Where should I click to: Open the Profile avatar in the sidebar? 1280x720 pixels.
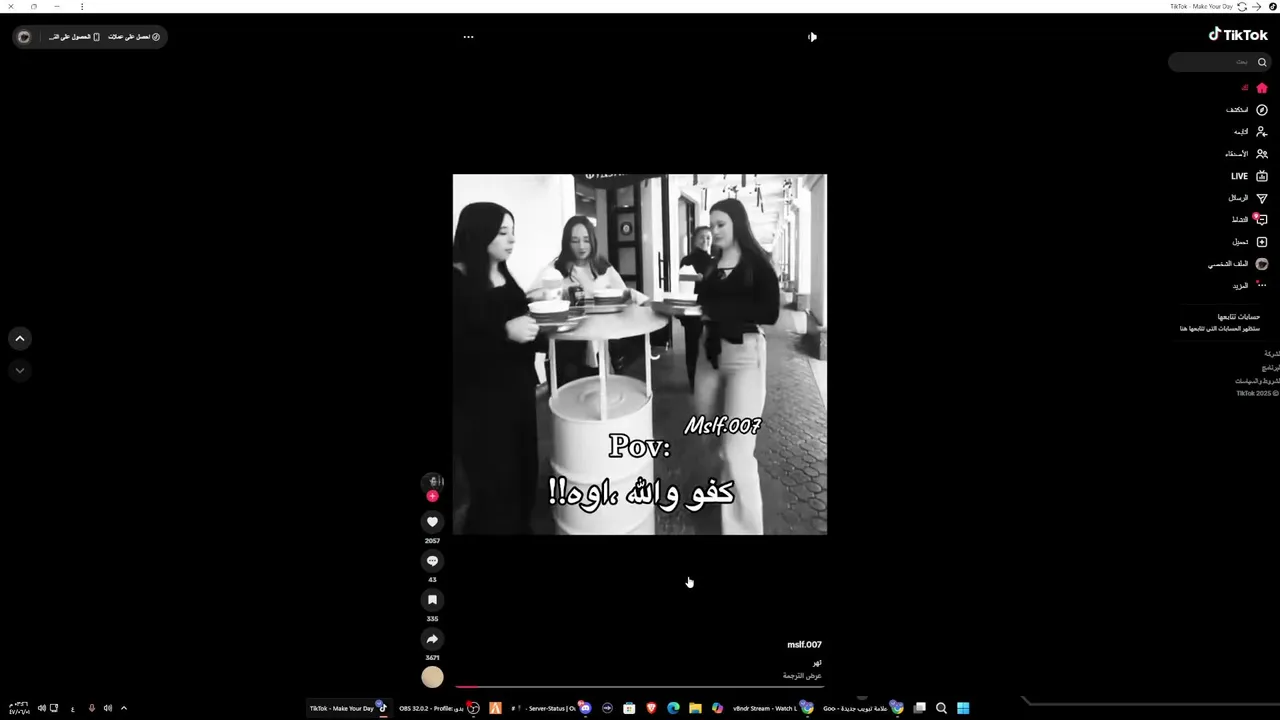1262,264
